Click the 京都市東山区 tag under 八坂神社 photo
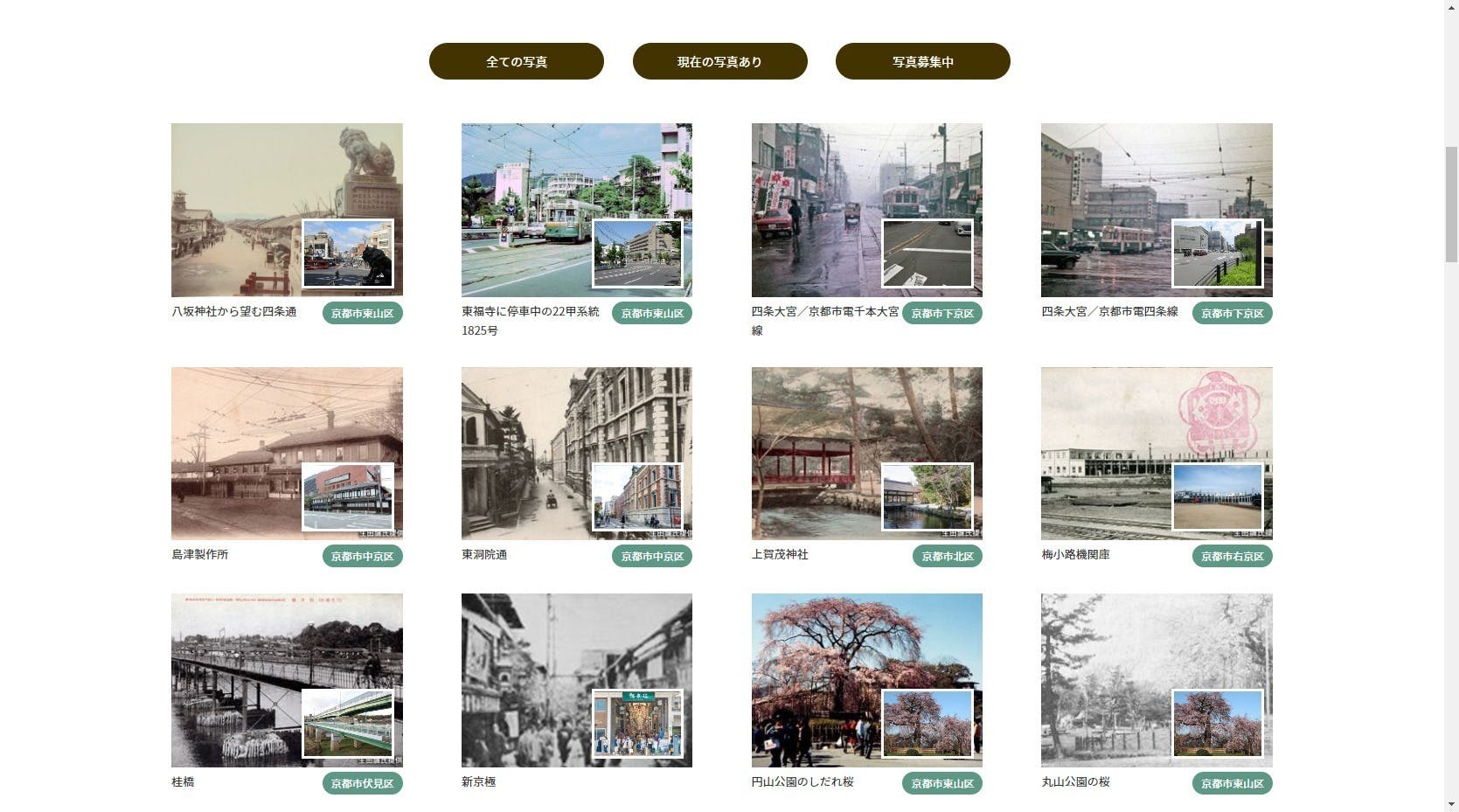The height and width of the screenshot is (812, 1459). (362, 313)
